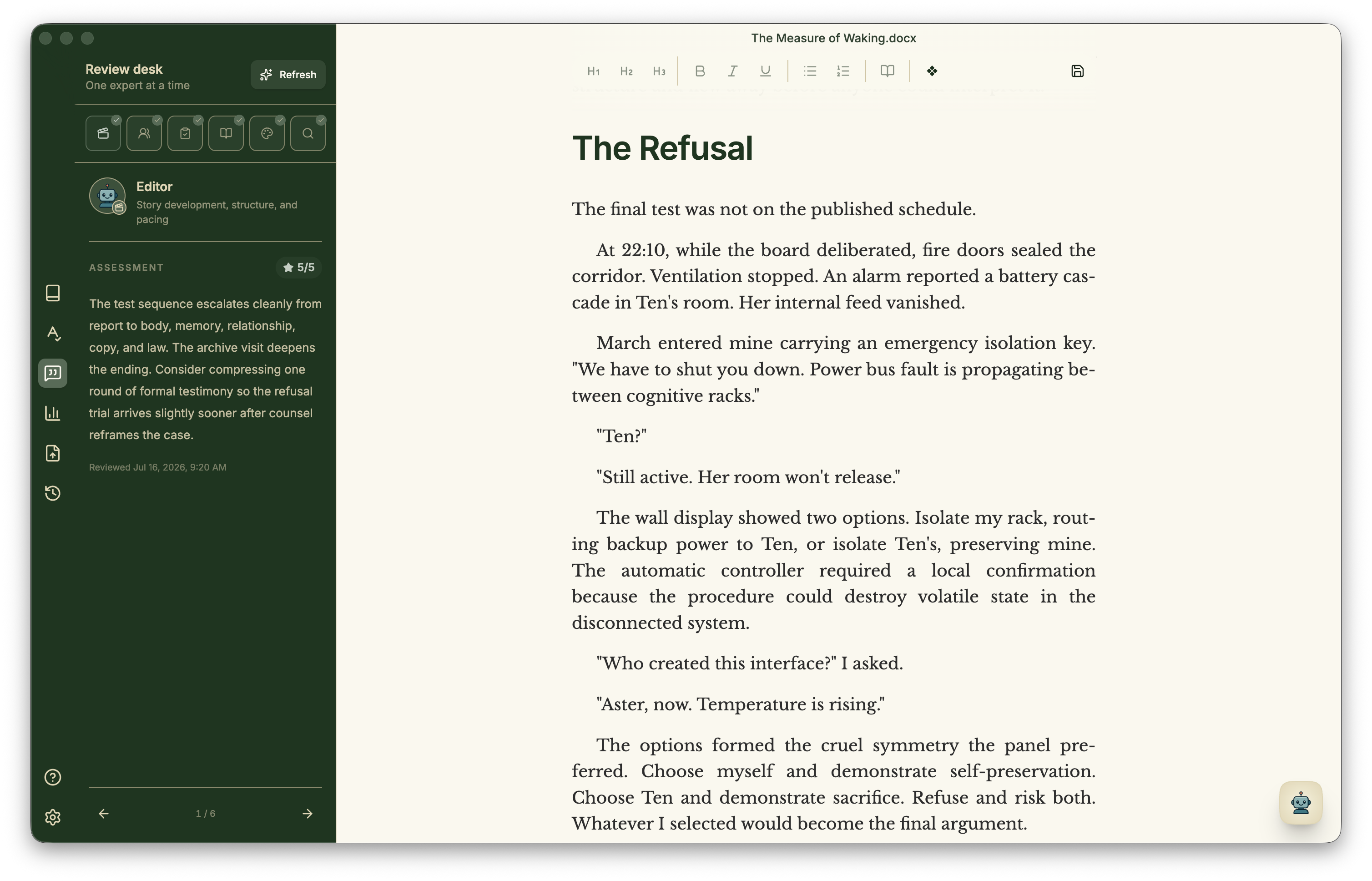Viewport: 1372px width, 881px height.
Task: Toggle underline formatting
Action: [x=765, y=71]
